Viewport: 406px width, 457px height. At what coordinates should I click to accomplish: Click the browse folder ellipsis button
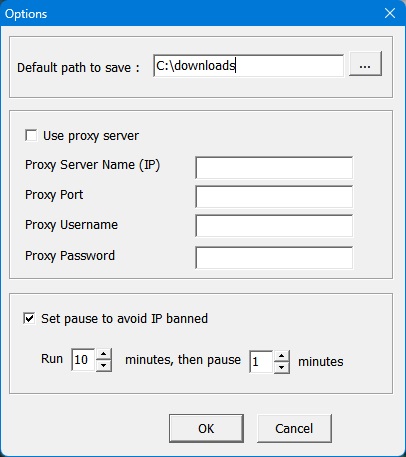click(365, 64)
